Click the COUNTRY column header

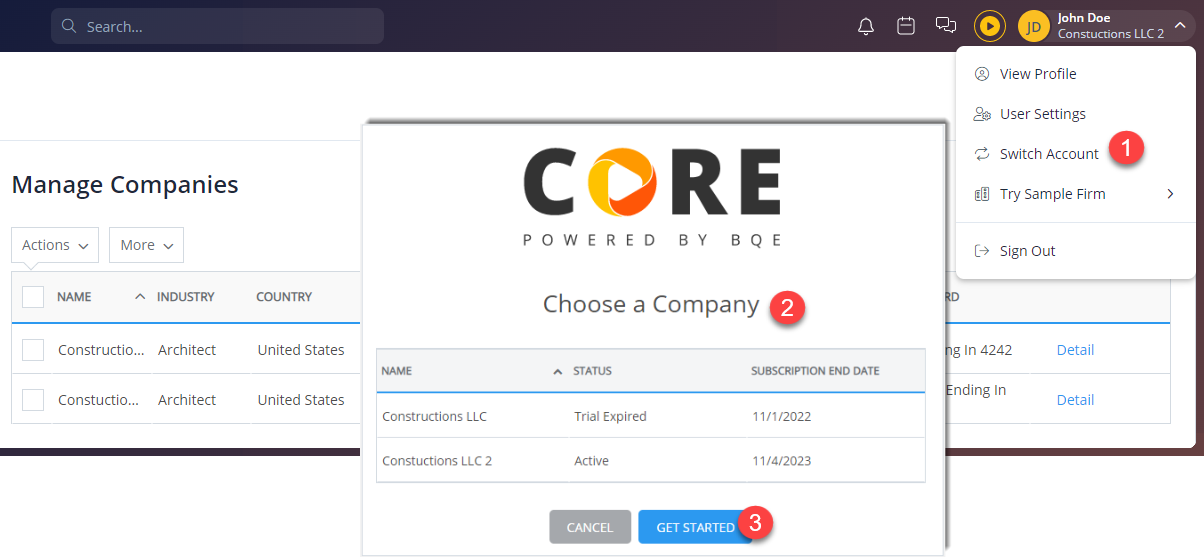(x=284, y=297)
